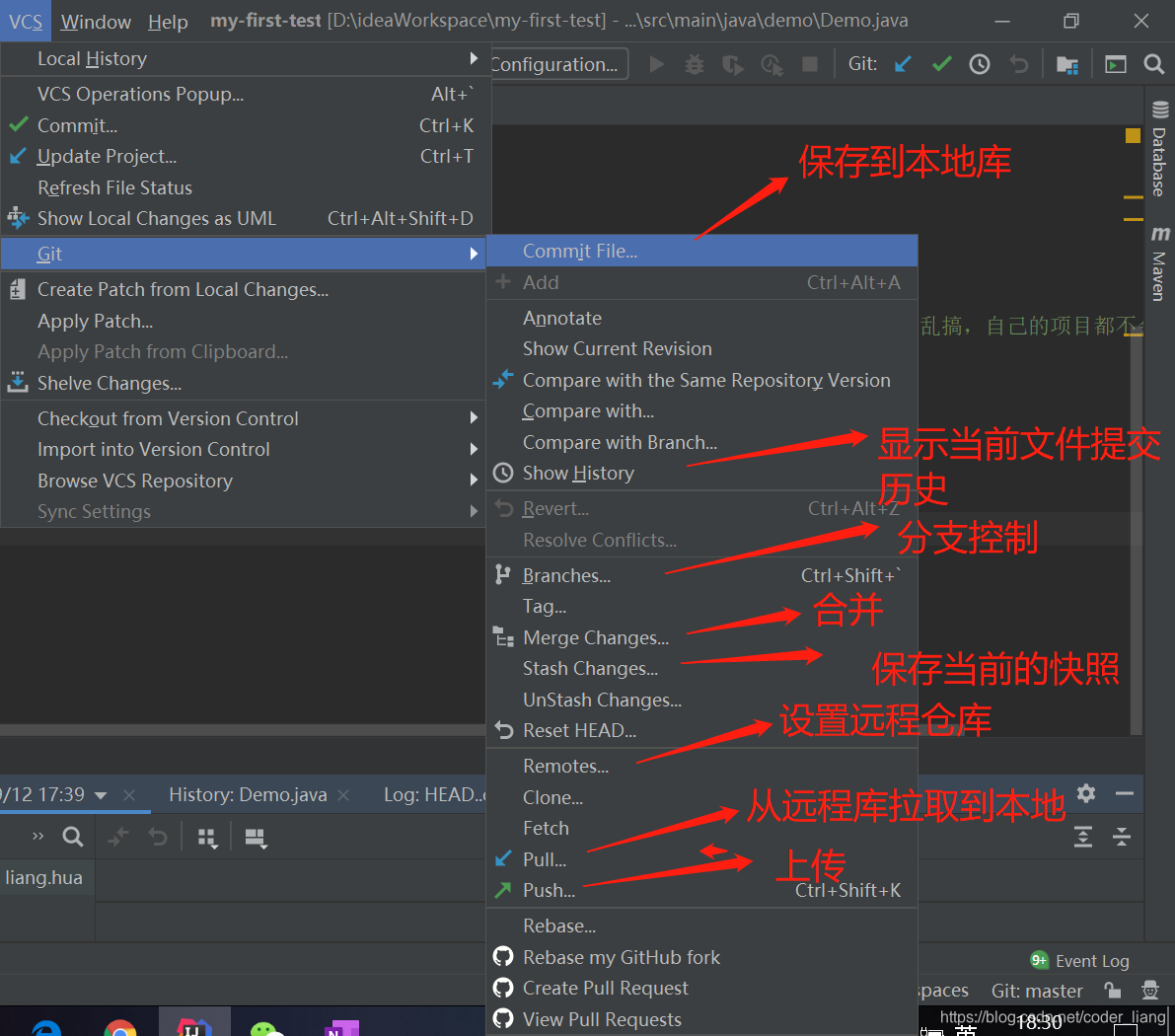
Task: Open Git history clock icon in toolbar
Action: (980, 64)
